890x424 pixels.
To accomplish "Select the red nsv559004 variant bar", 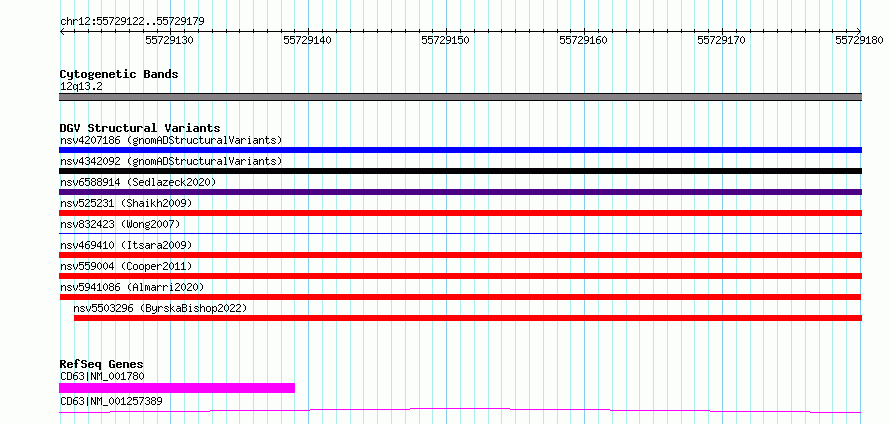I will tap(460, 276).
